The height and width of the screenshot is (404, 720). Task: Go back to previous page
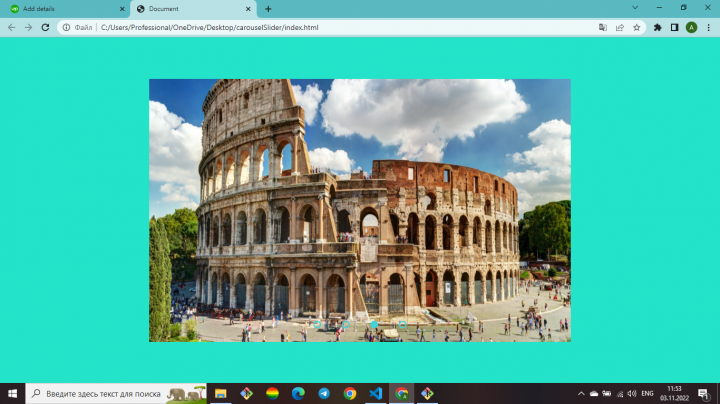[11, 28]
